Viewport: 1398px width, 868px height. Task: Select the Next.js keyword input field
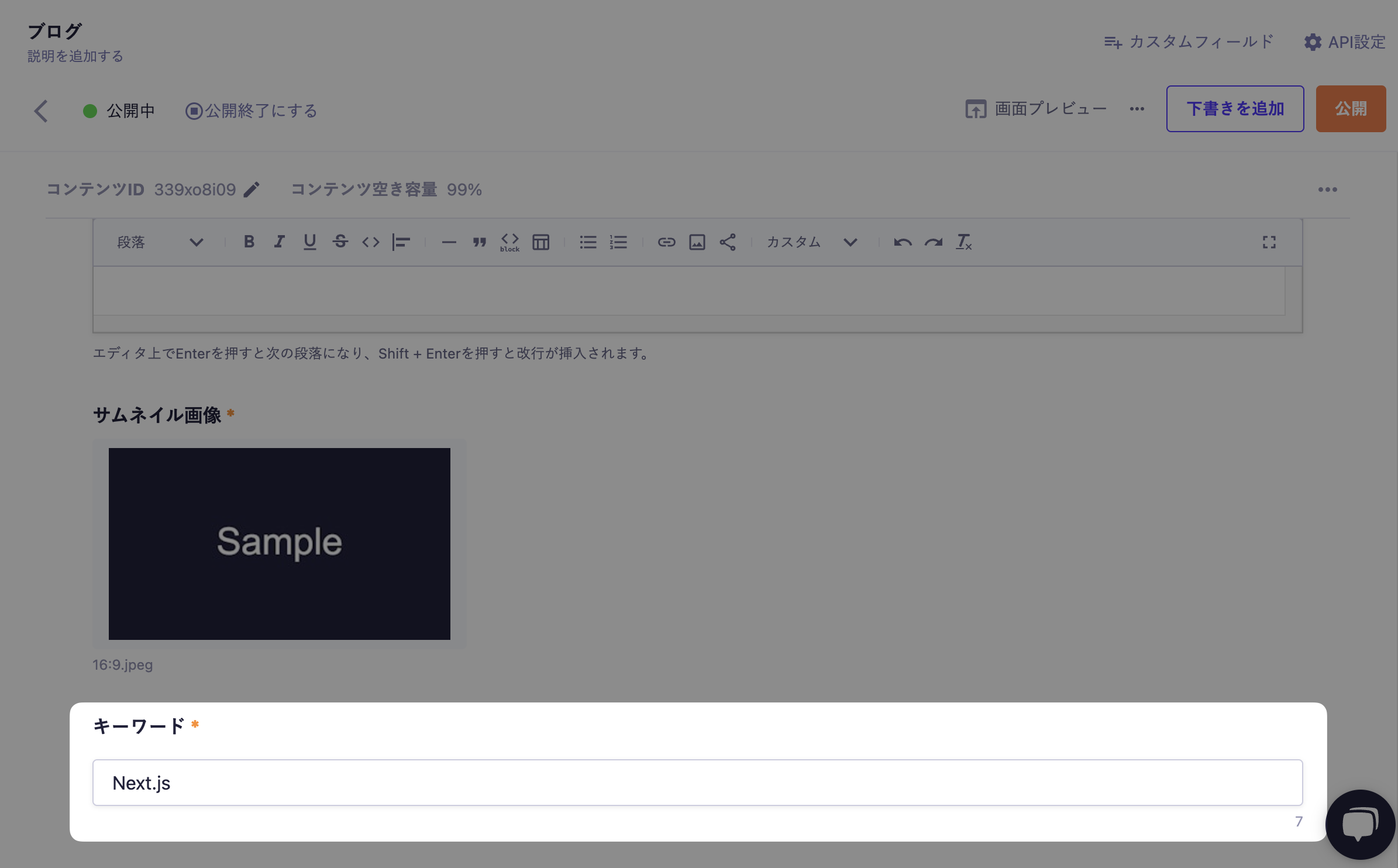(697, 782)
